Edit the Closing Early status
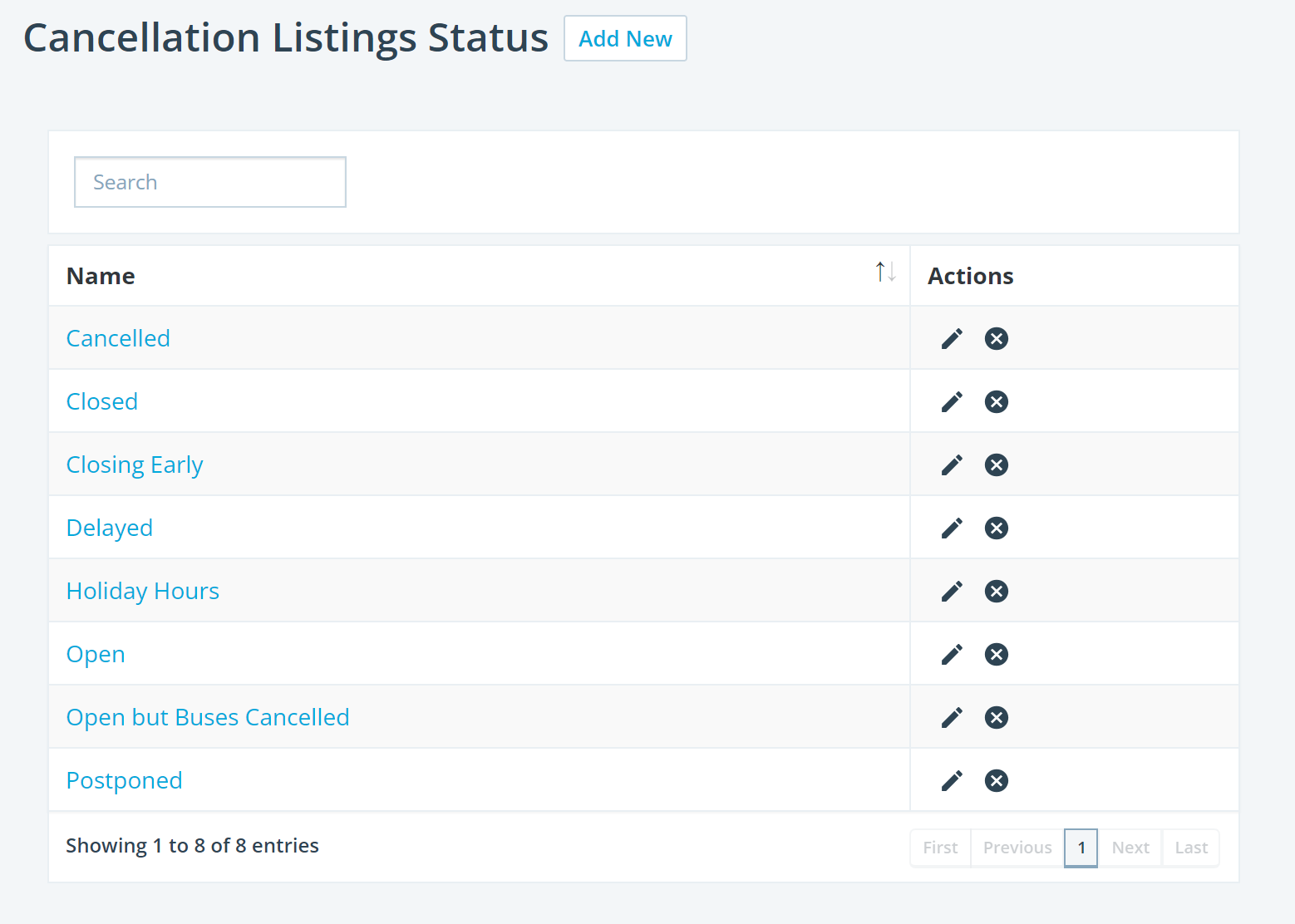Screen dimensions: 1295x924 tap(952, 465)
